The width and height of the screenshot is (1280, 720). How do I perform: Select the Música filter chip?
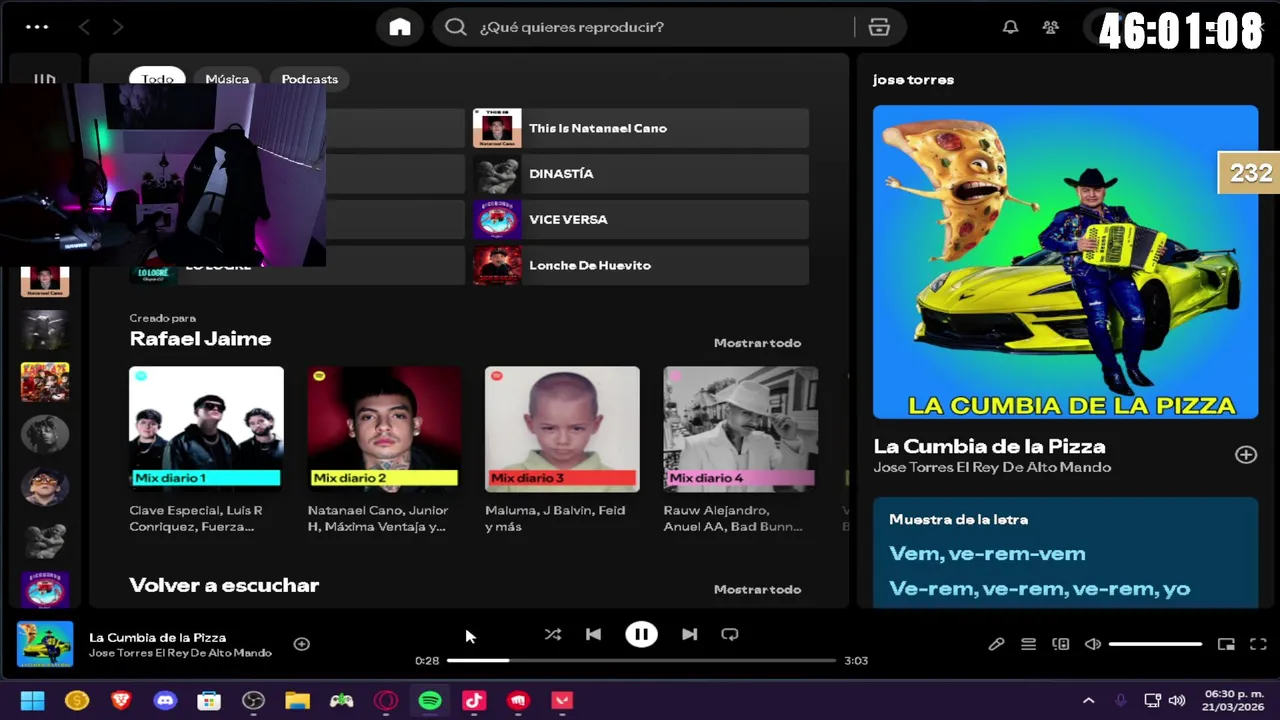[x=227, y=79]
